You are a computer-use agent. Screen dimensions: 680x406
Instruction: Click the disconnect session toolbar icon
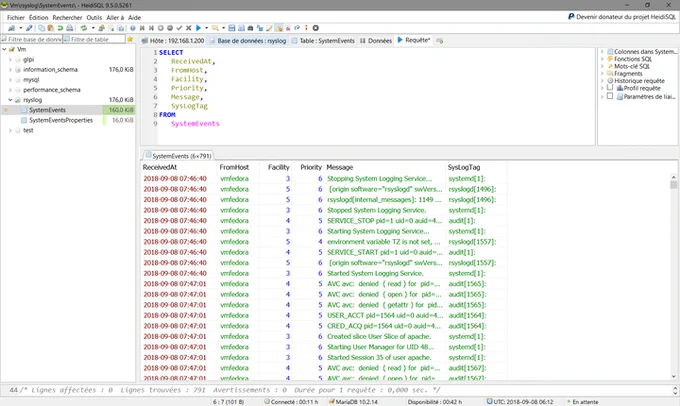(x=29, y=28)
